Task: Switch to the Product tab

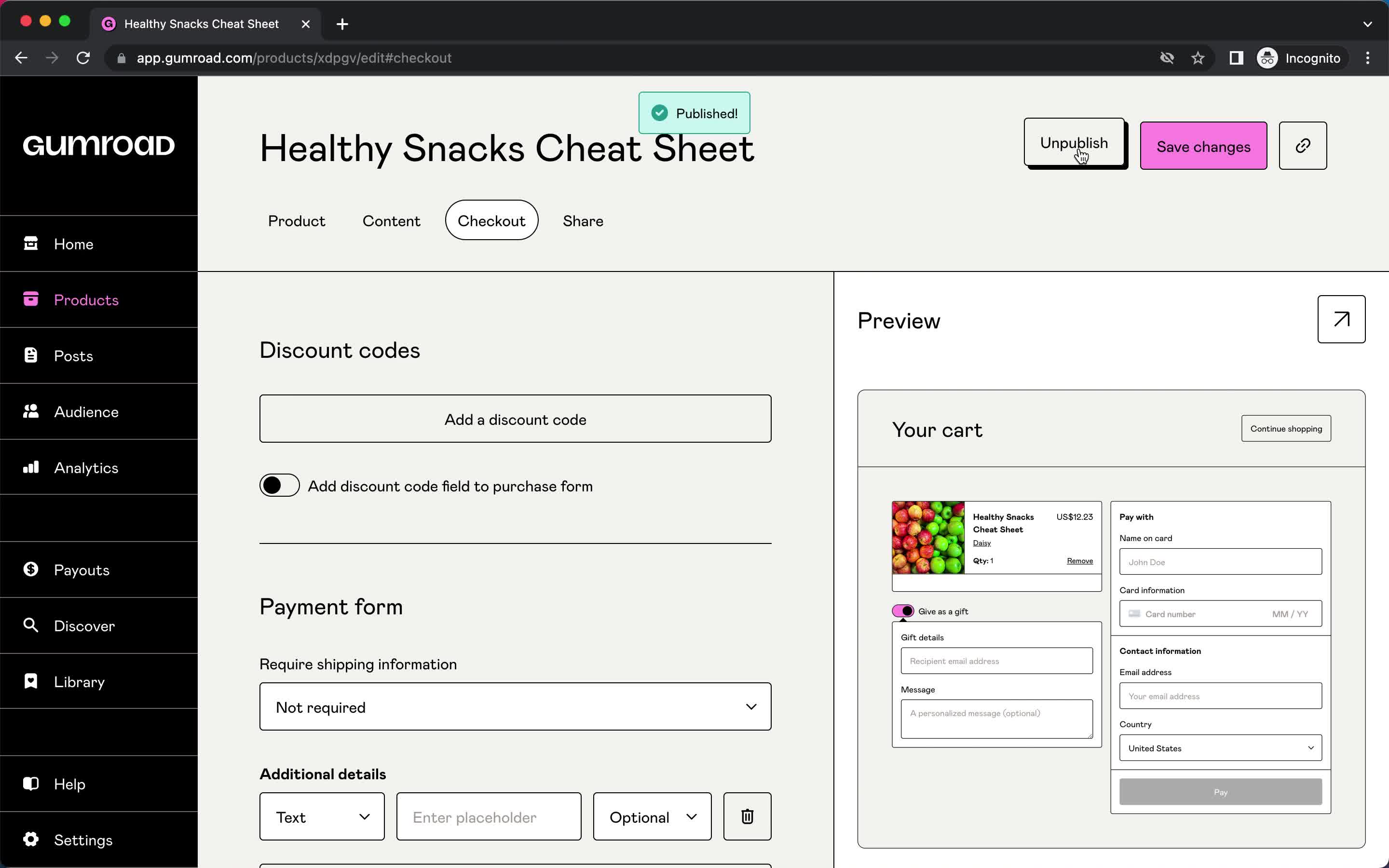Action: tap(296, 220)
